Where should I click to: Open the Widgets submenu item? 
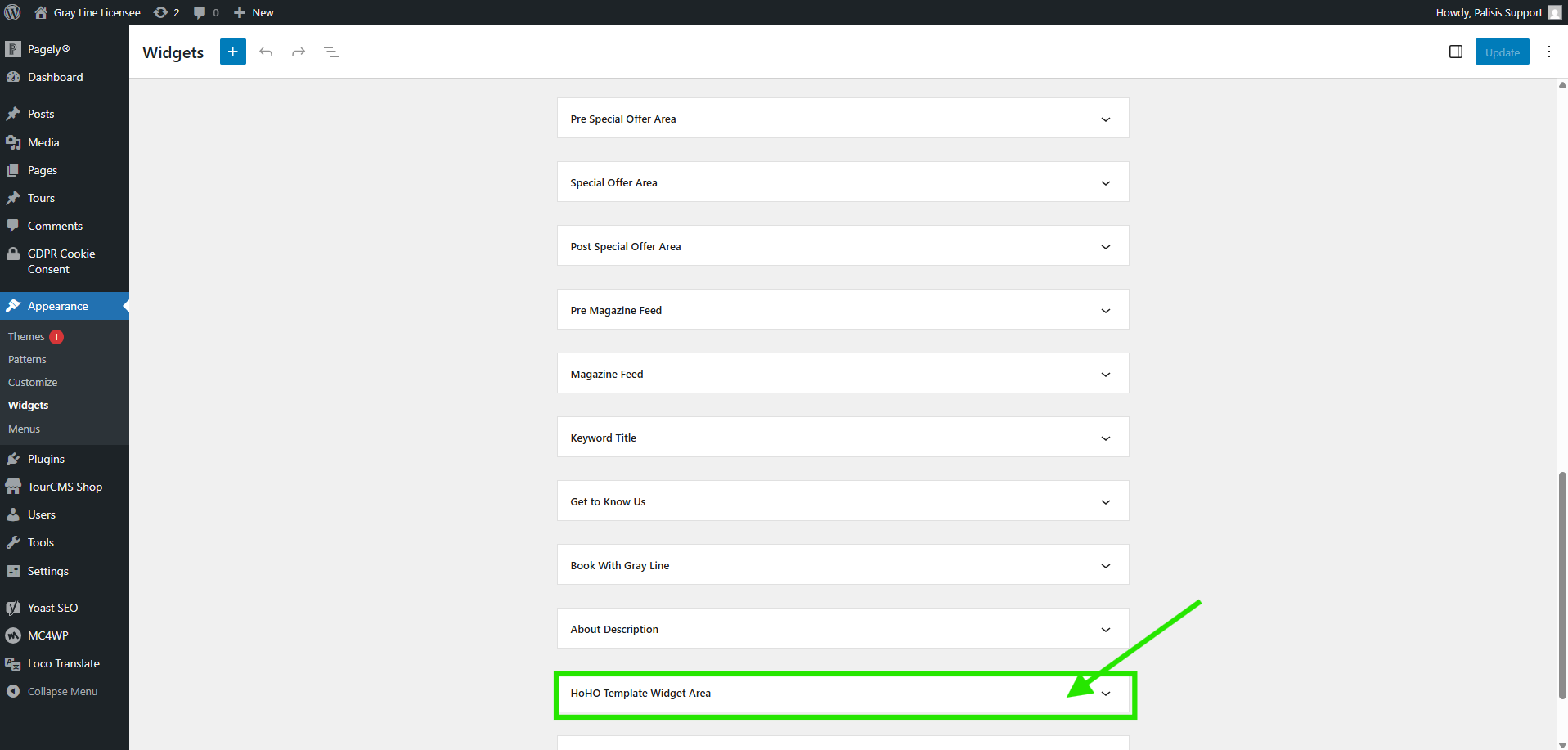[x=29, y=405]
